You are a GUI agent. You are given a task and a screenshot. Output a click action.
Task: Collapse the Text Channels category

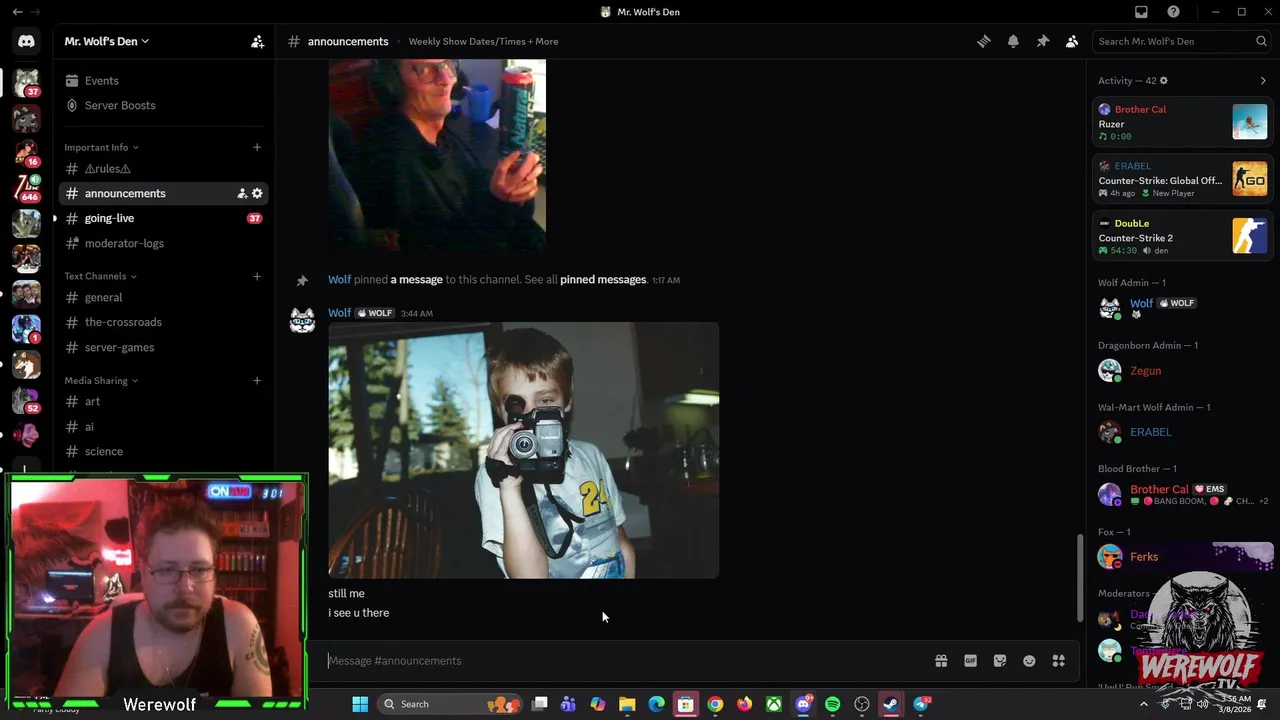pos(100,276)
